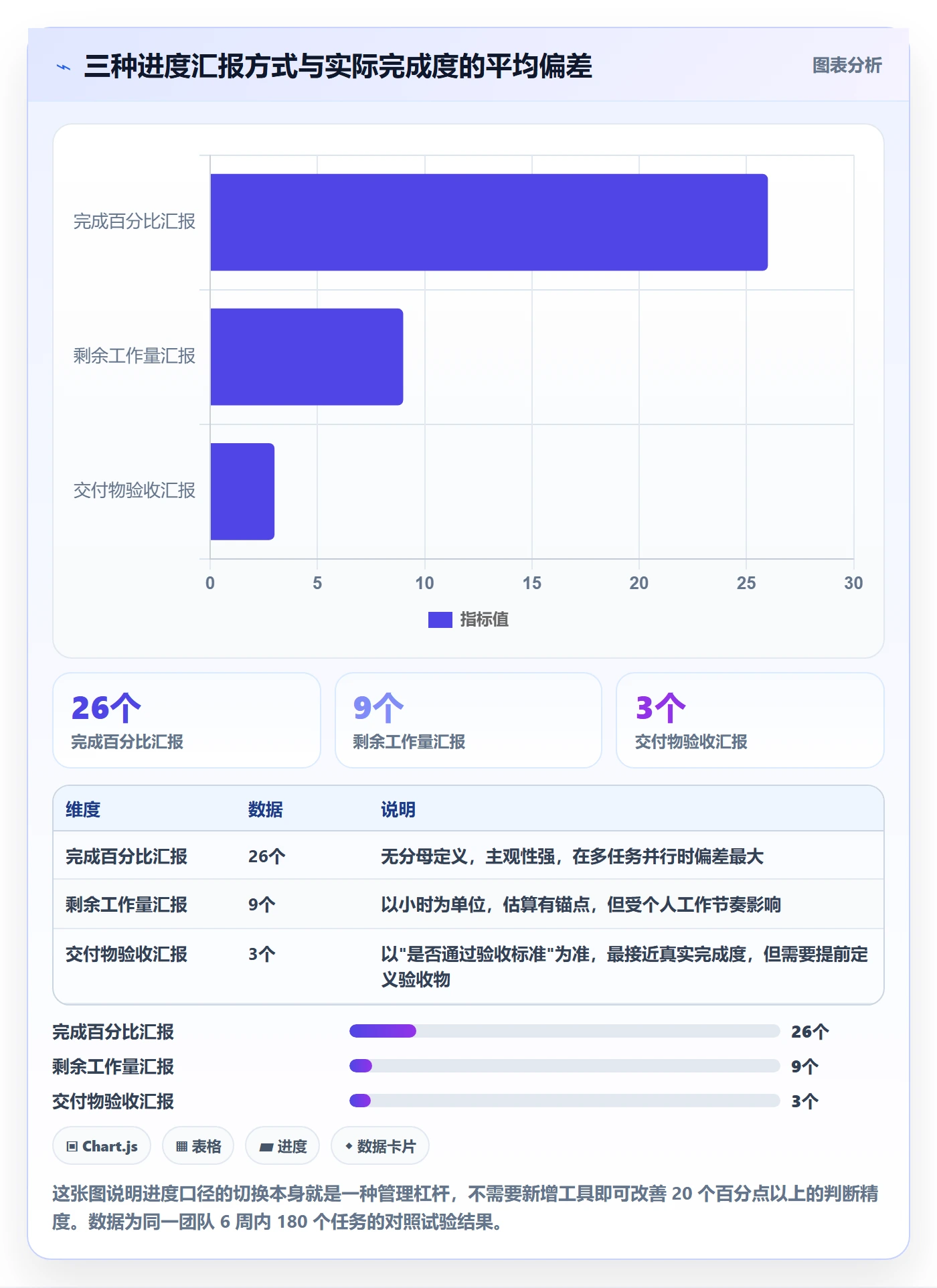Select the 3个 data card
The height and width of the screenshot is (1288, 937).
pyautogui.click(x=750, y=720)
